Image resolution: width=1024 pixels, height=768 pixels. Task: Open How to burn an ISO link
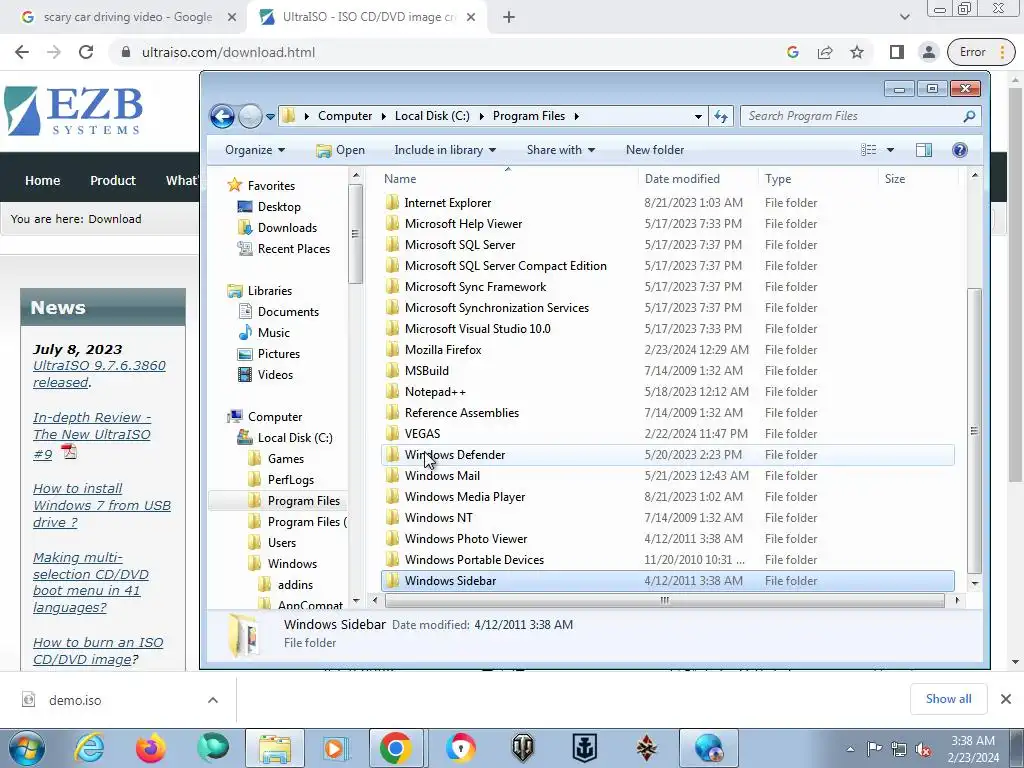click(x=98, y=651)
